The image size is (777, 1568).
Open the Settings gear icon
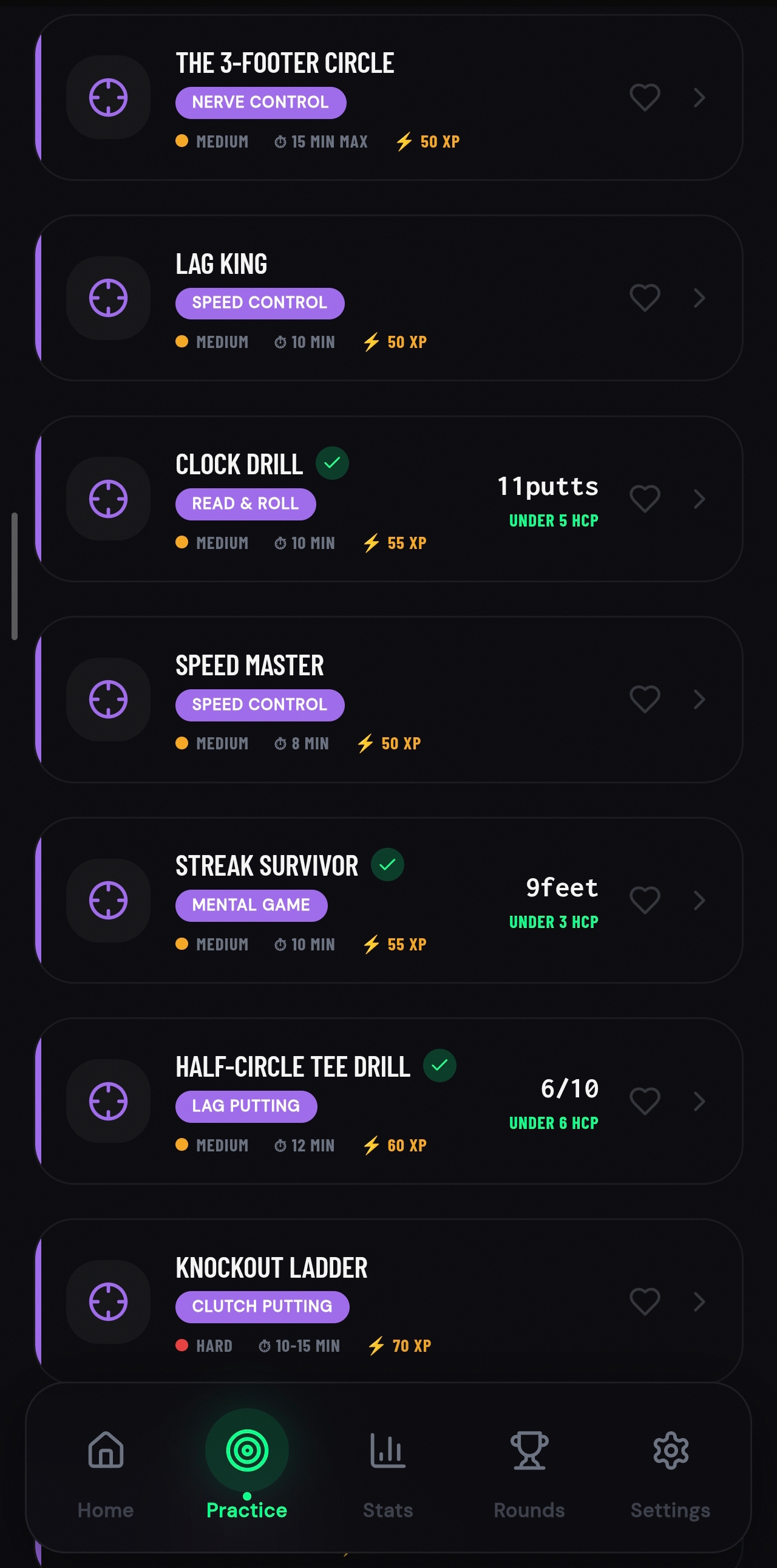tap(671, 1451)
